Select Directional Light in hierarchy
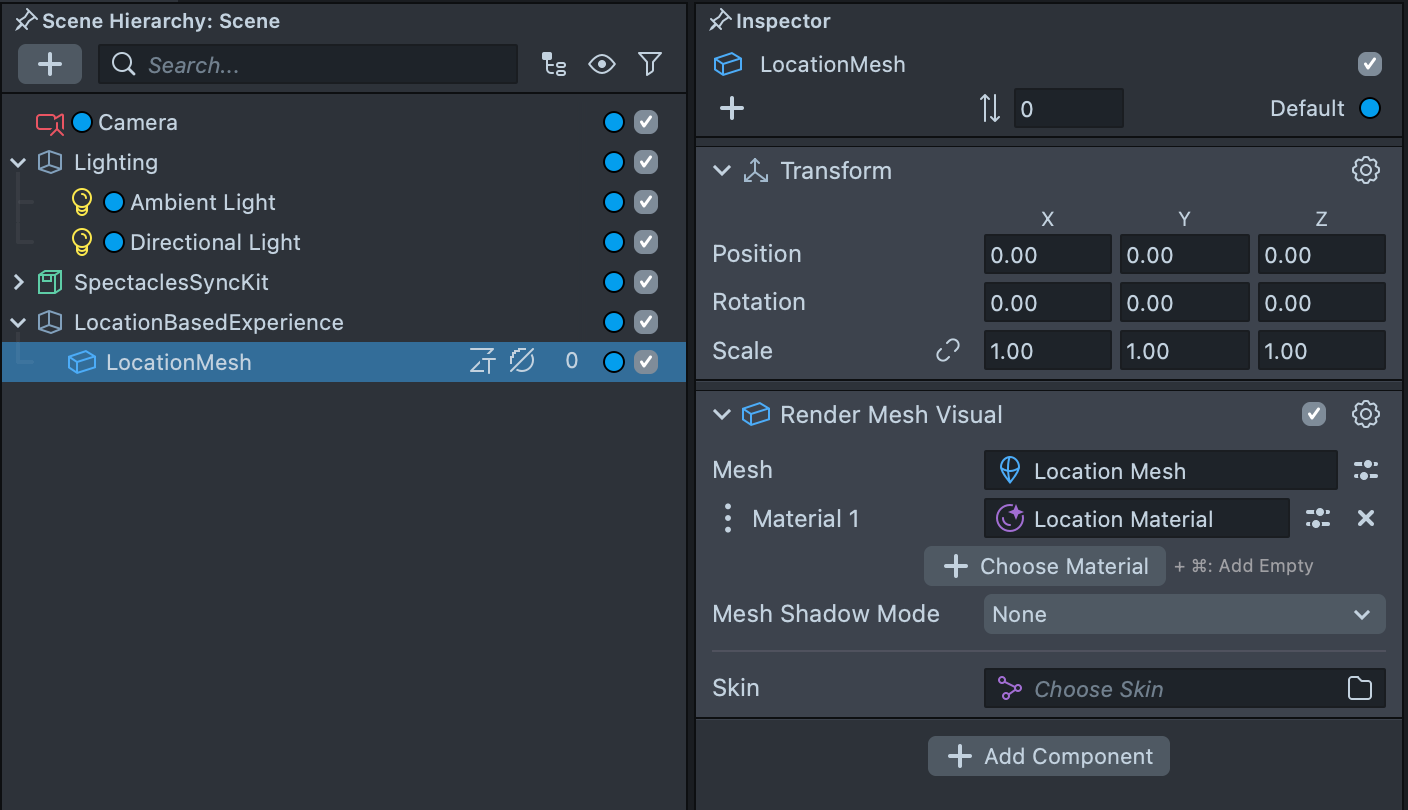Image resolution: width=1408 pixels, height=810 pixels. point(215,242)
